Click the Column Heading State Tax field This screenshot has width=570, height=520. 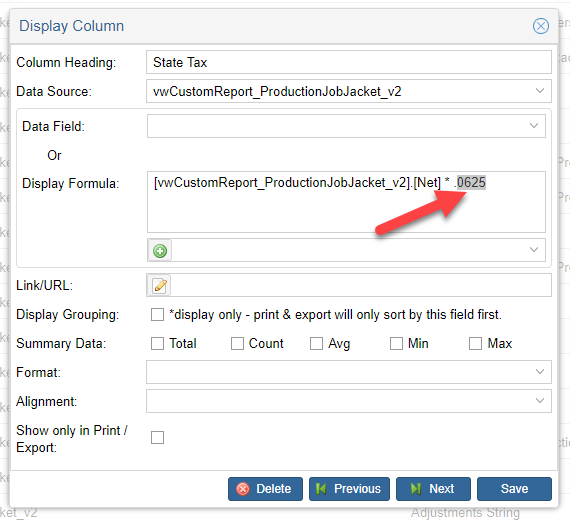click(349, 62)
